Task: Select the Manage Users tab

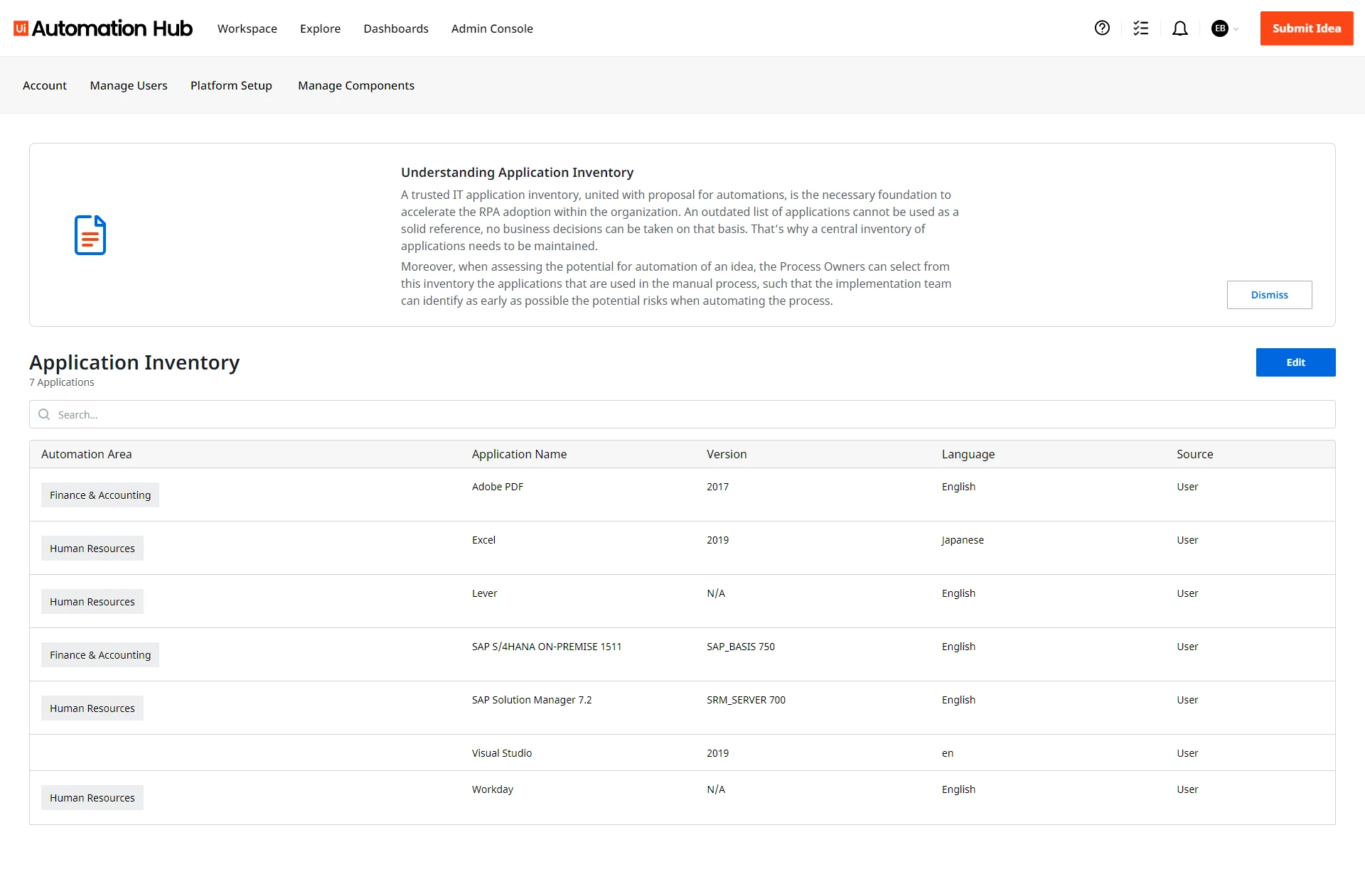Action: point(129,85)
